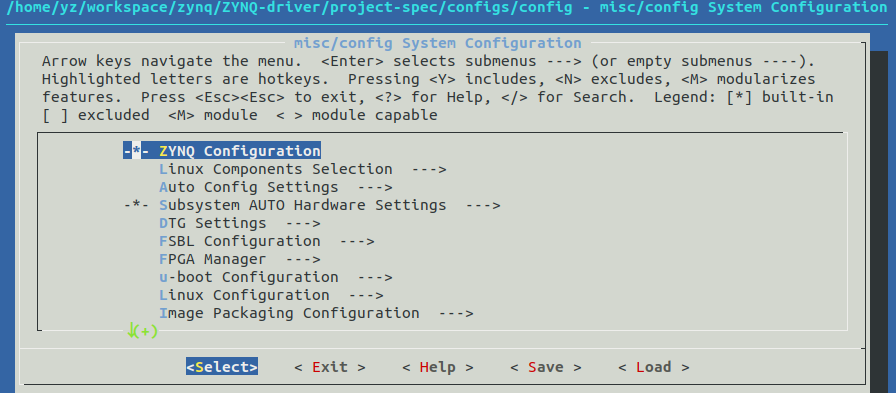
Task: Open Image Packaging Configuration submenu
Action: pyautogui.click(x=316, y=313)
